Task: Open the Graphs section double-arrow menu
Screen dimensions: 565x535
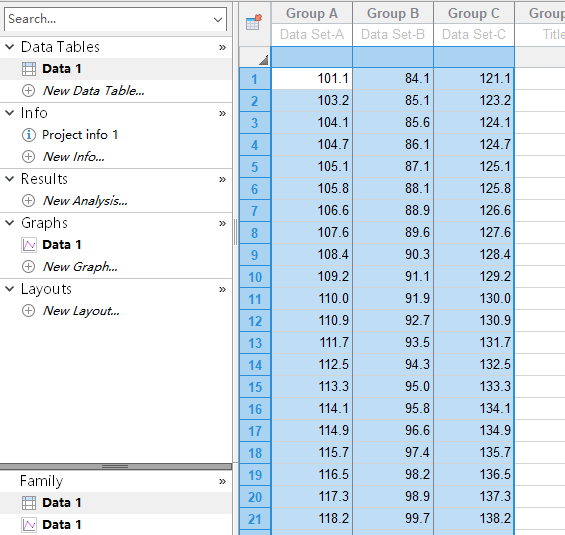Action: [222, 223]
